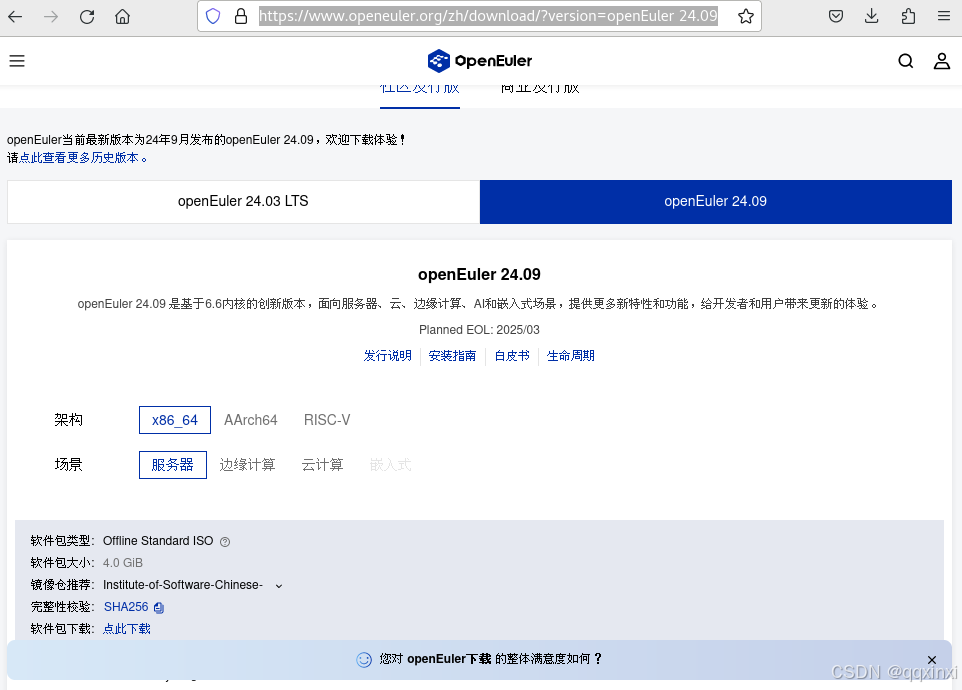The image size is (962, 690).
Task: Click the SHA256 integrity link
Action: tap(126, 607)
